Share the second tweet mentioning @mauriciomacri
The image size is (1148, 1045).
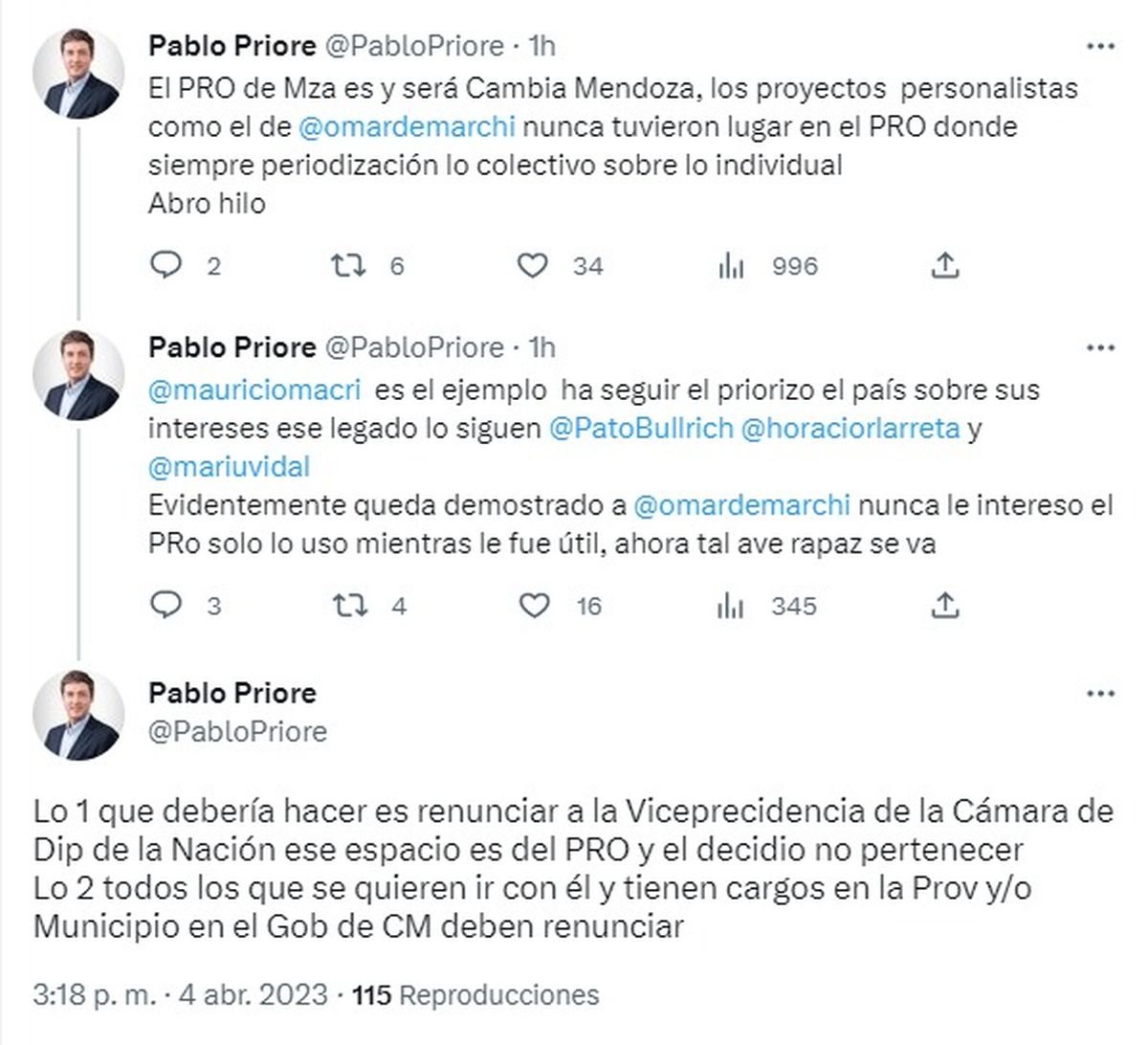pos(944,605)
